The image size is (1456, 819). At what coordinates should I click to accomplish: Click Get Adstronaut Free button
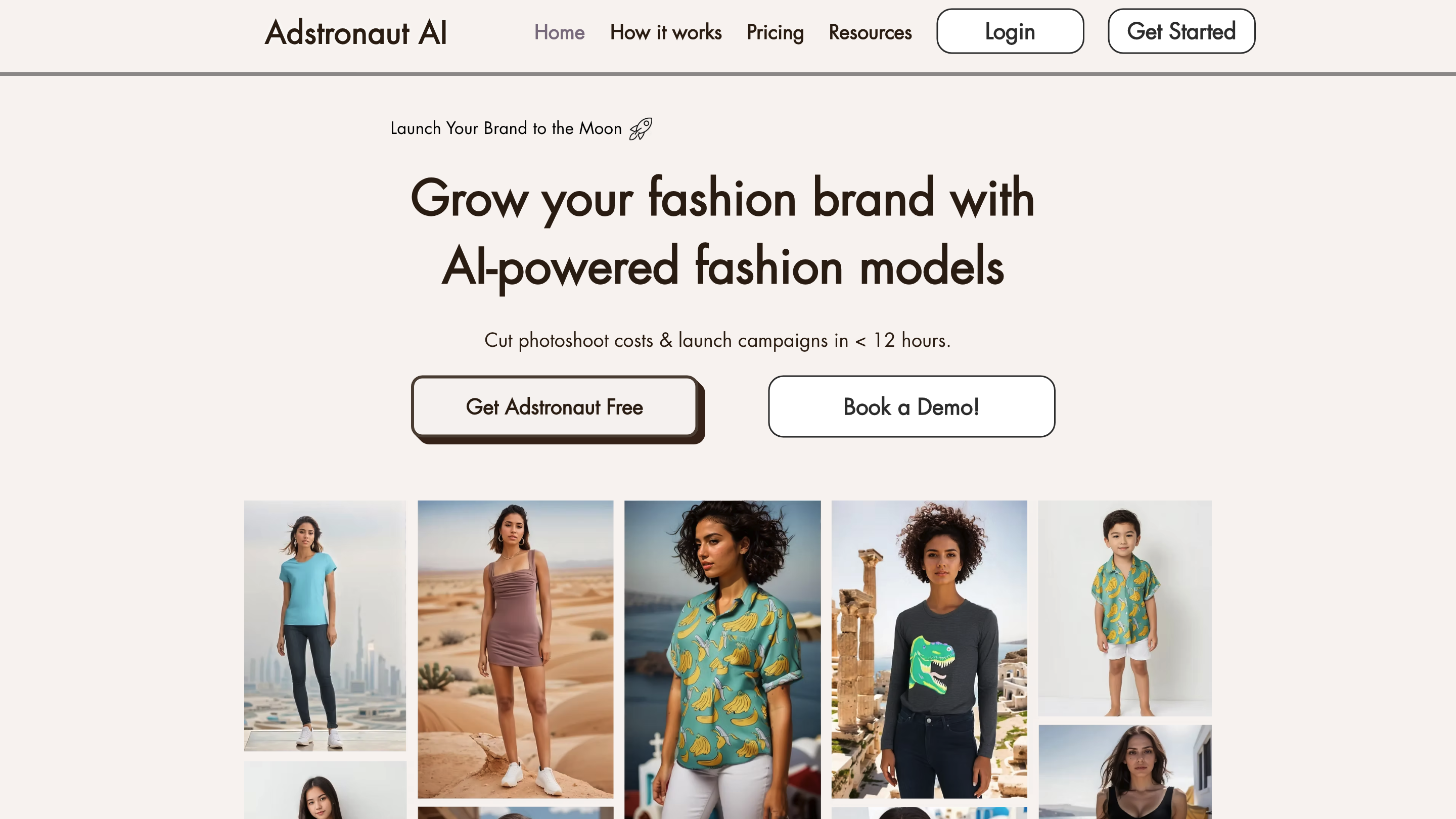[x=555, y=407]
